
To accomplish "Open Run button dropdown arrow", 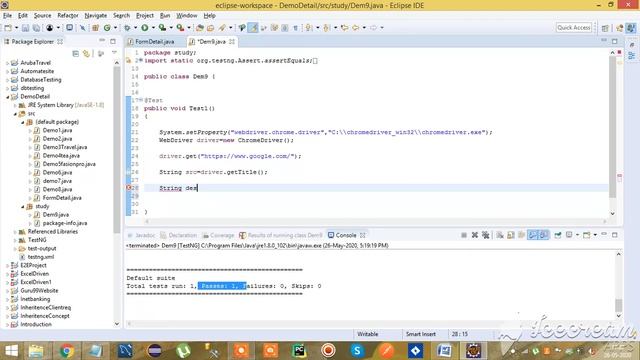I will [153, 28].
